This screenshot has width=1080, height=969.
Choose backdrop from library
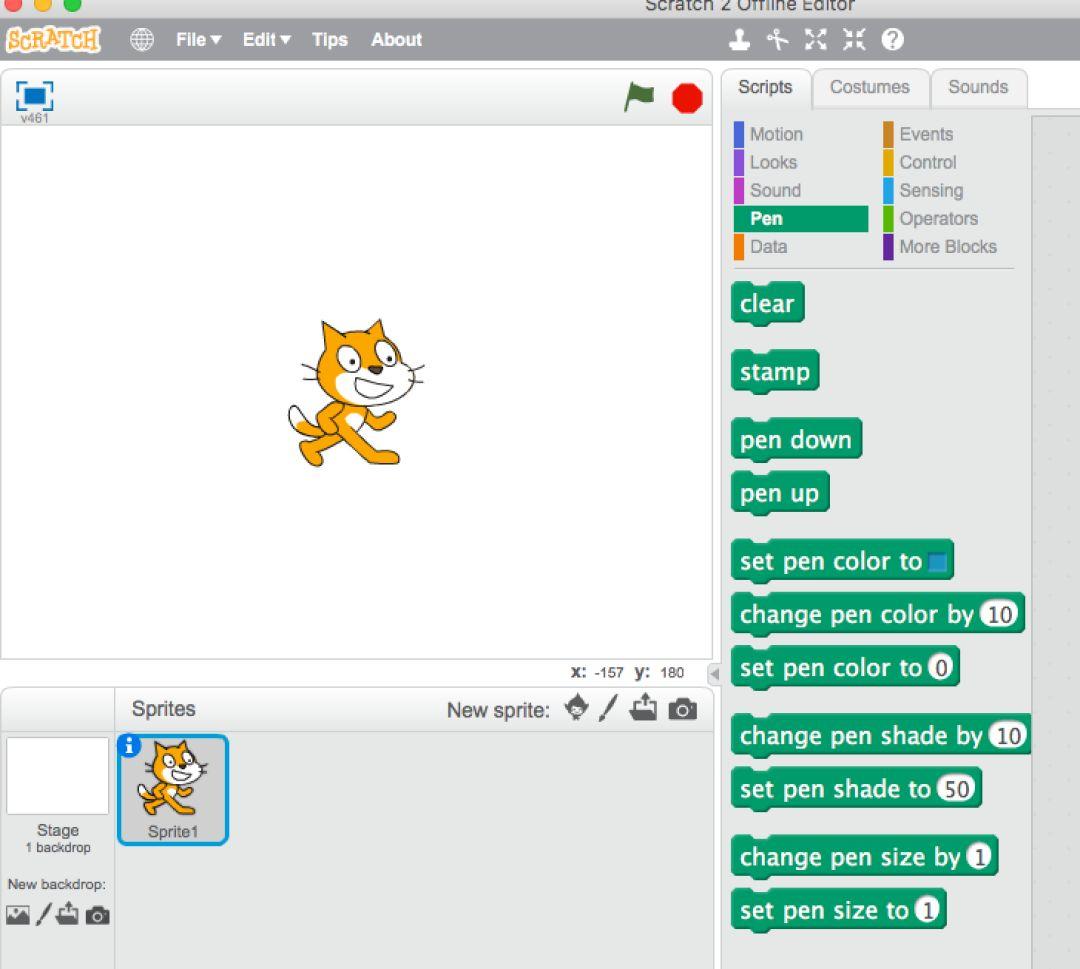(18, 915)
